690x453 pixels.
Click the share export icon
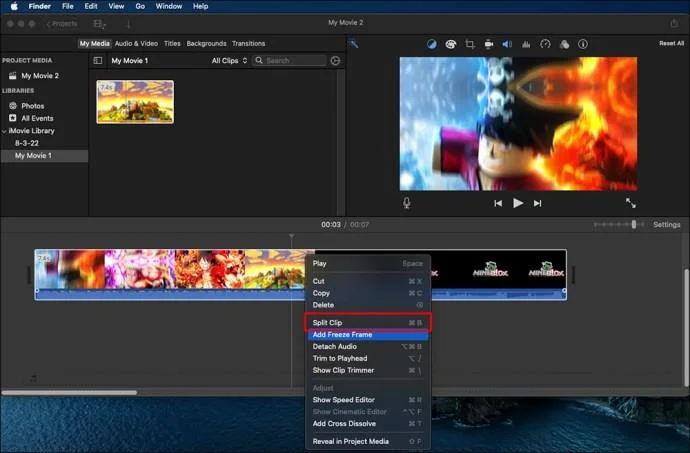(x=674, y=23)
